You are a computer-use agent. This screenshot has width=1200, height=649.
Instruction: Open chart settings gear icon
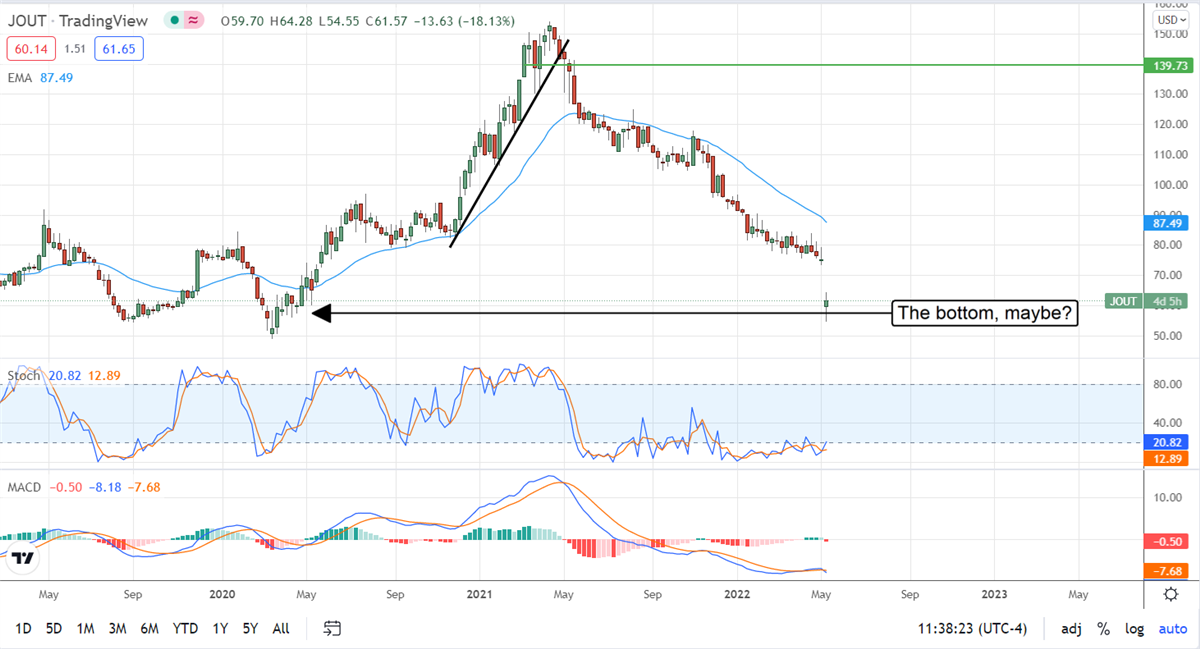click(x=1170, y=594)
